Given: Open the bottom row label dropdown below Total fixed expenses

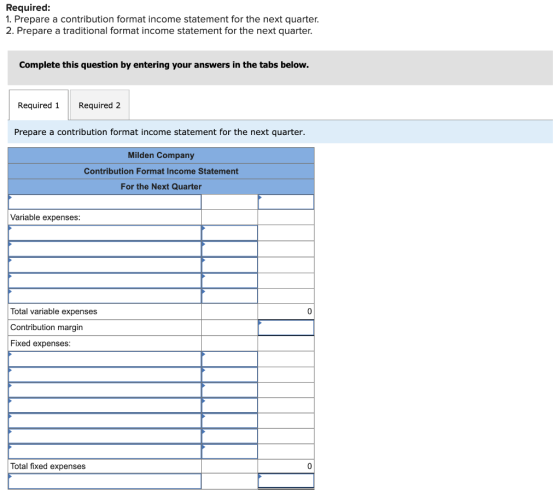Looking at the screenshot, I should point(105,481).
